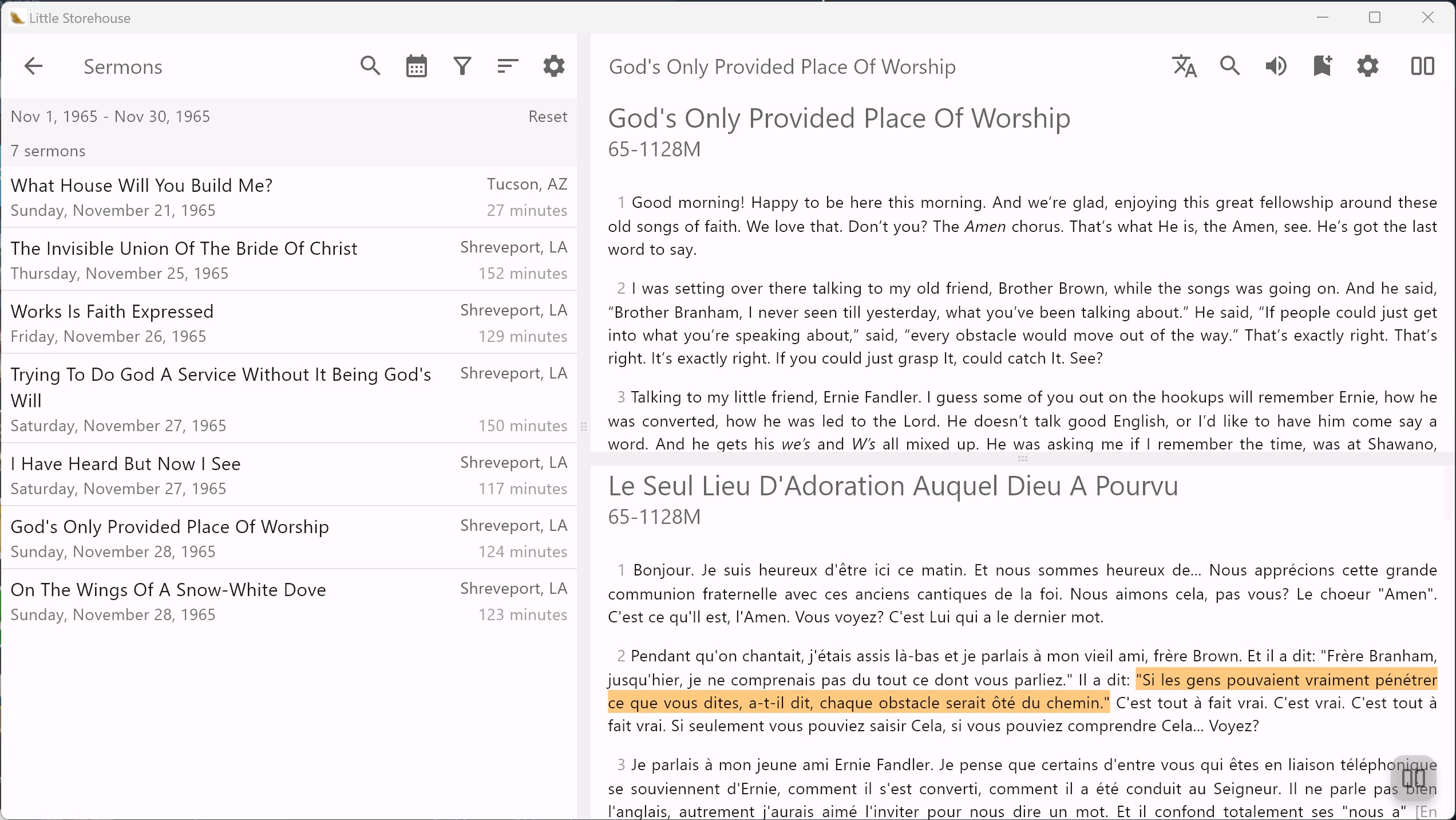Click the highlighted French passage in paragraph 2

pyautogui.click(x=858, y=703)
